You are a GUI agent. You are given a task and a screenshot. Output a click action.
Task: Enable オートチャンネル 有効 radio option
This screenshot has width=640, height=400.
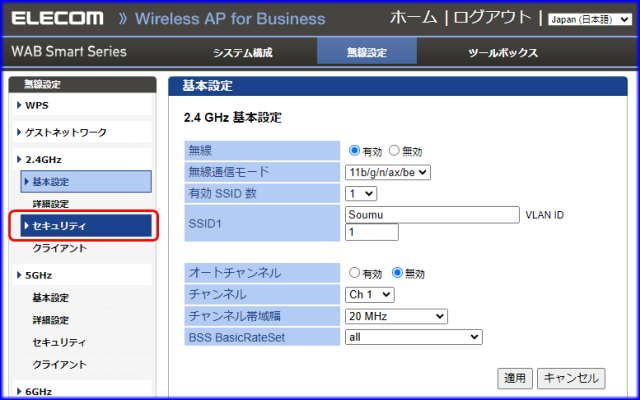pyautogui.click(x=354, y=273)
